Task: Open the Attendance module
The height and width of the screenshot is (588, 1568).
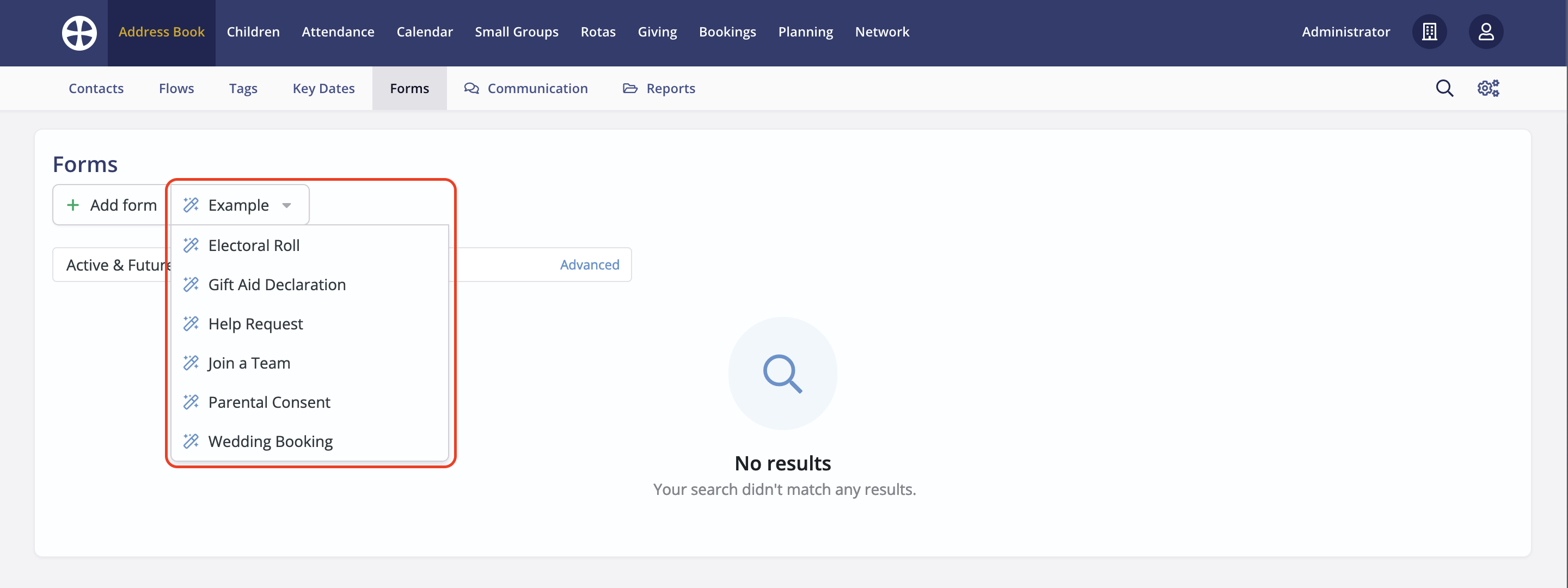Action: coord(338,32)
